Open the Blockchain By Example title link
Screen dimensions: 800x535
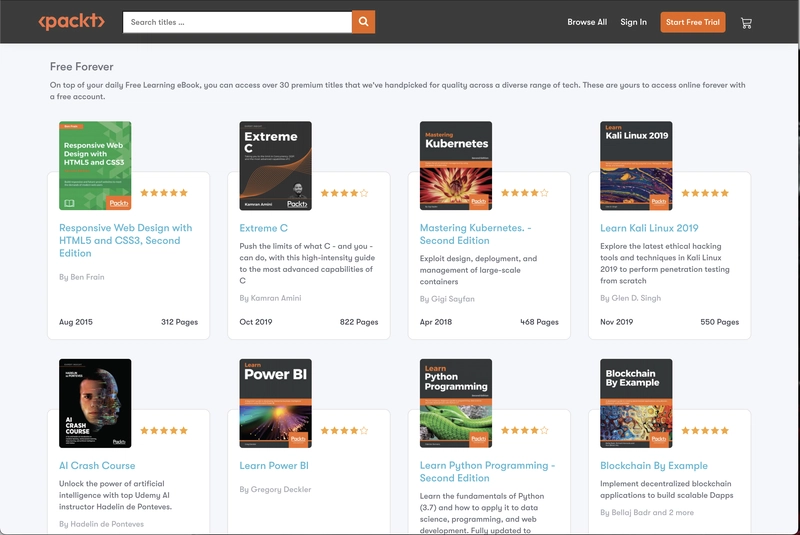[654, 466]
